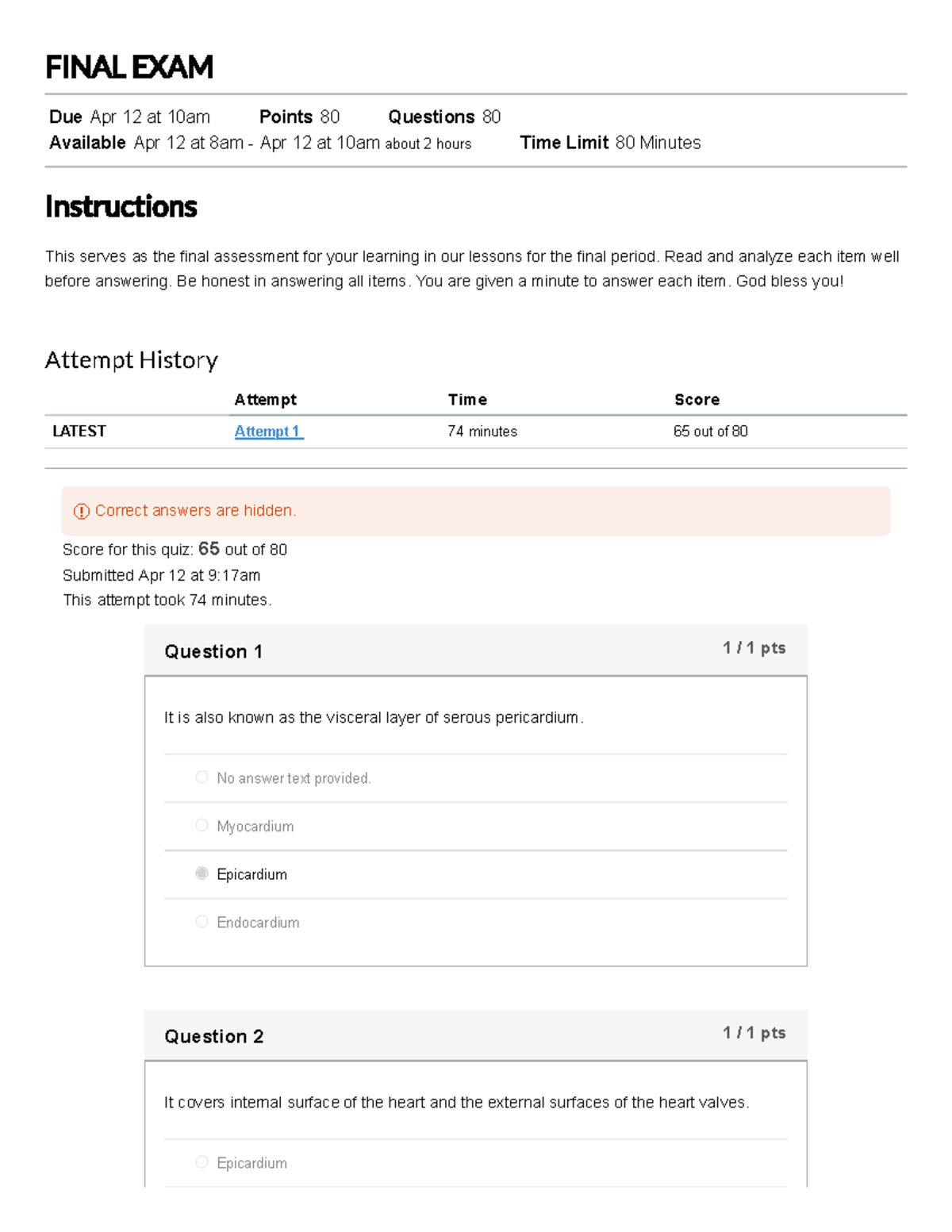The height and width of the screenshot is (1232, 952).
Task: Click the Score column header
Action: (697, 400)
